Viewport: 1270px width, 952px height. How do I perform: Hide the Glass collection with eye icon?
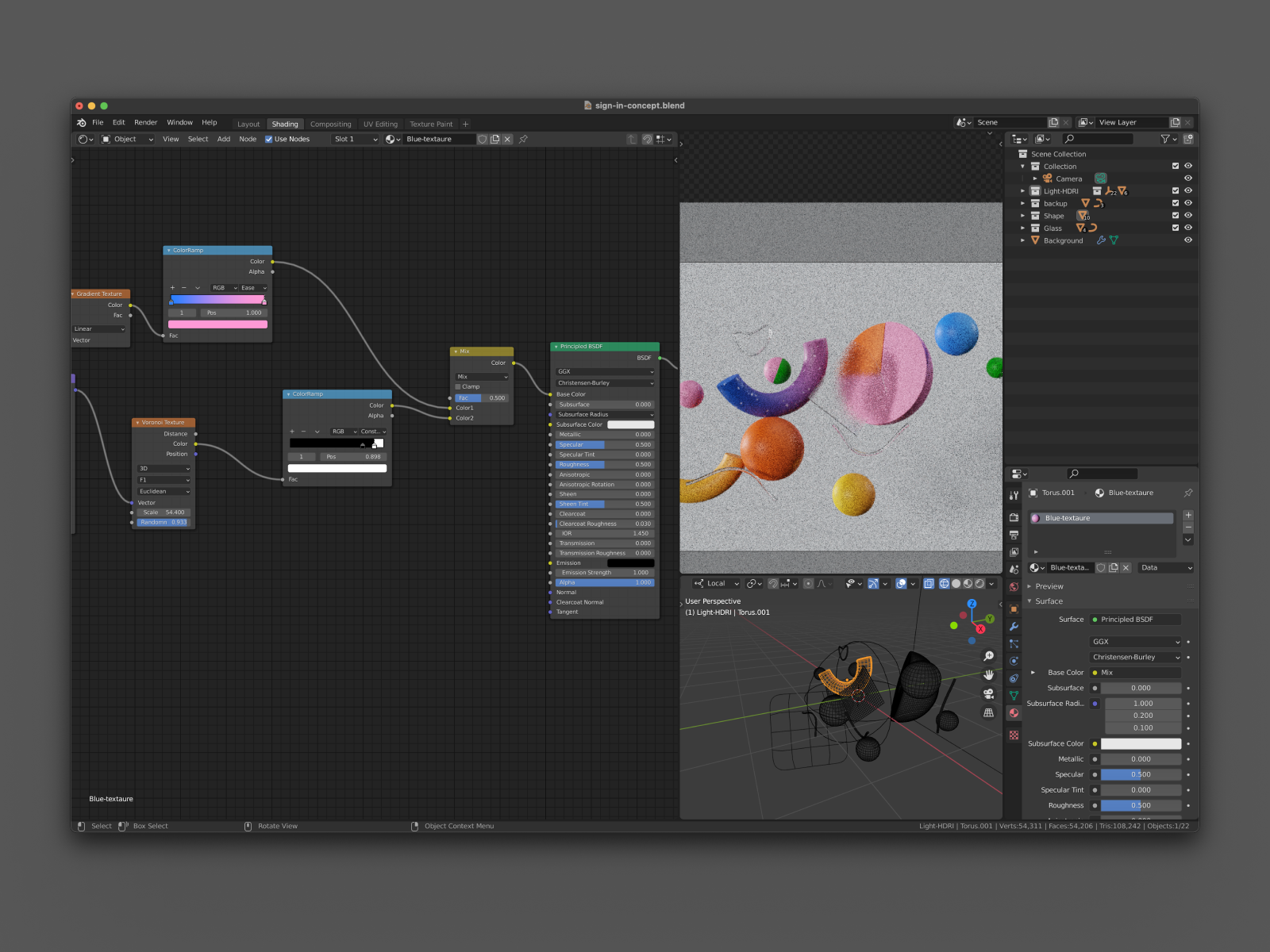[x=1188, y=228]
